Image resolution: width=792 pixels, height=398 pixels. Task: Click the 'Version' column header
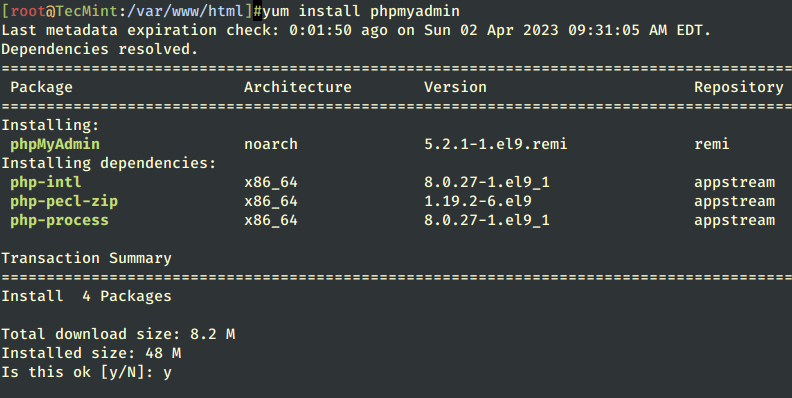click(455, 87)
